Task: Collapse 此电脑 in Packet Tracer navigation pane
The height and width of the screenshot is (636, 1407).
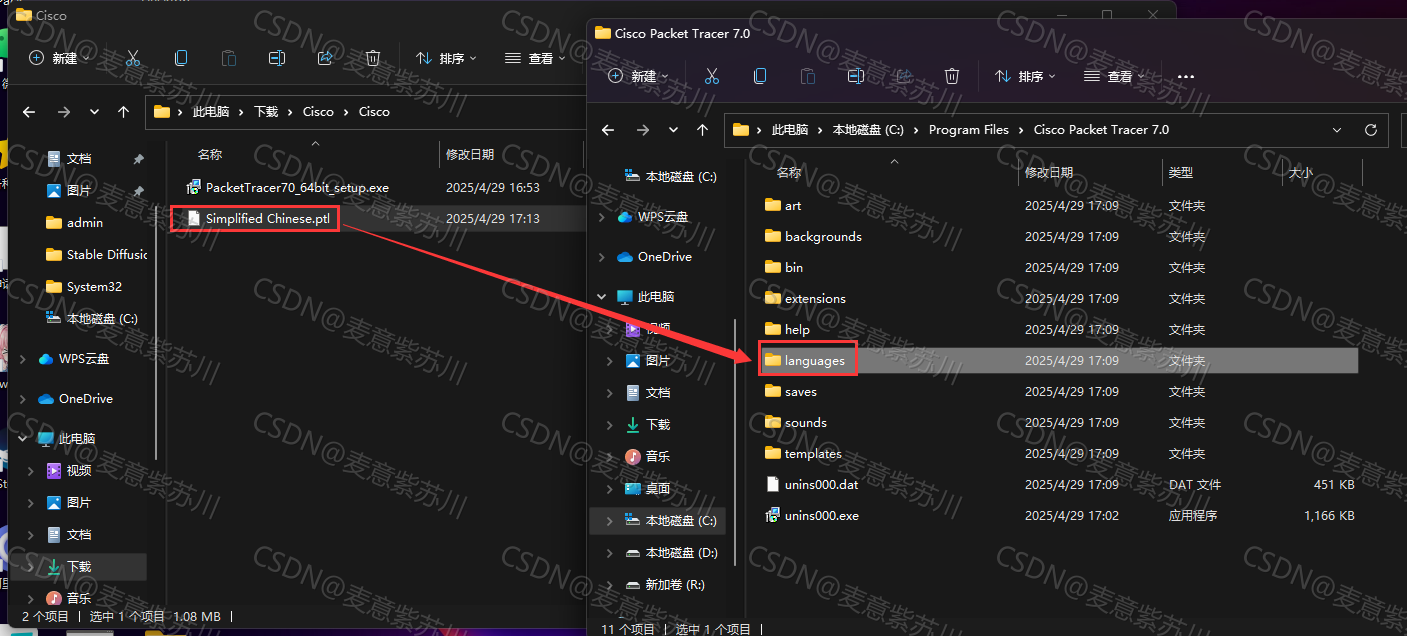Action: click(x=601, y=297)
